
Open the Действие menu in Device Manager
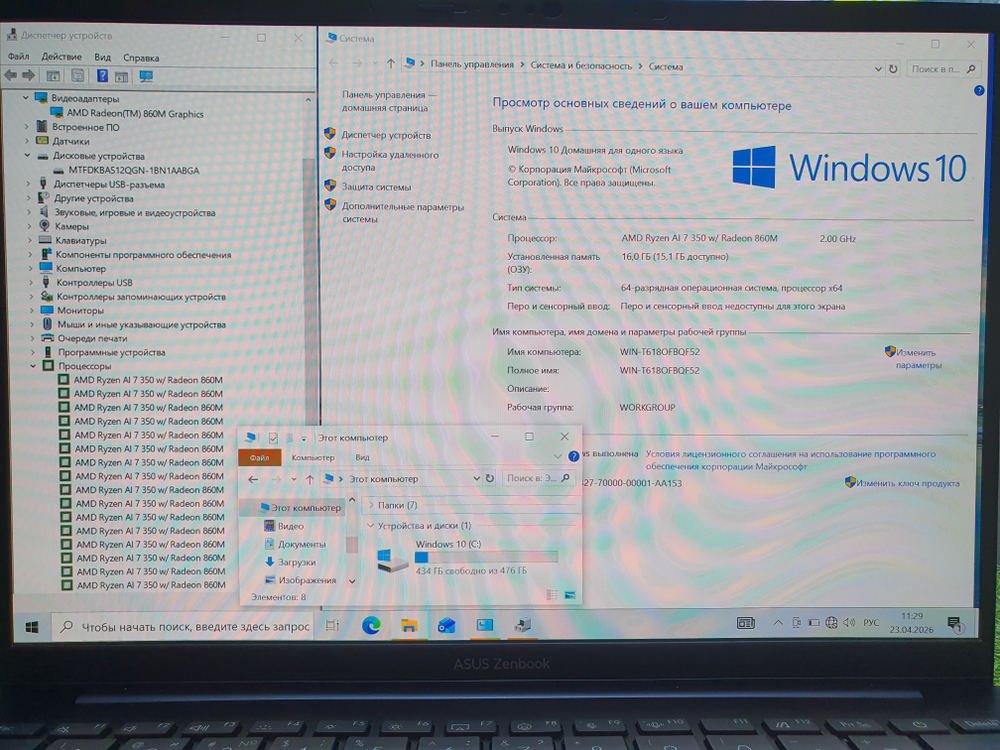pos(61,57)
